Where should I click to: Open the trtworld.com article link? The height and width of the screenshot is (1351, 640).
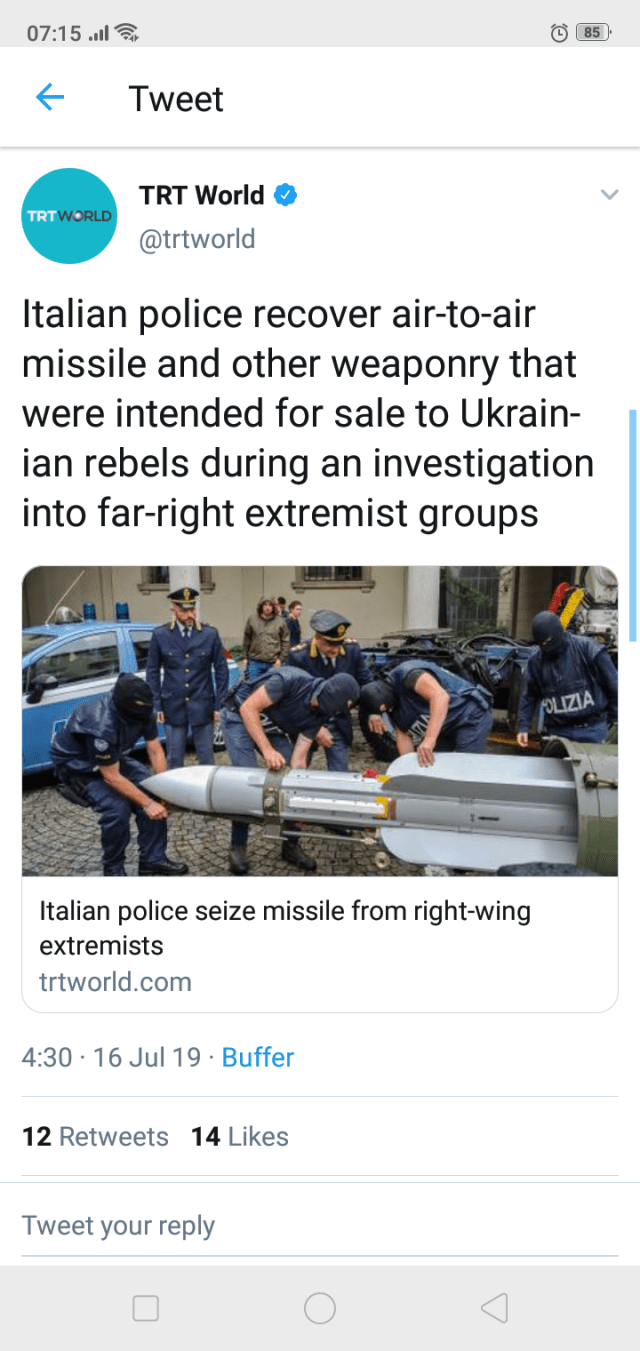(x=115, y=981)
